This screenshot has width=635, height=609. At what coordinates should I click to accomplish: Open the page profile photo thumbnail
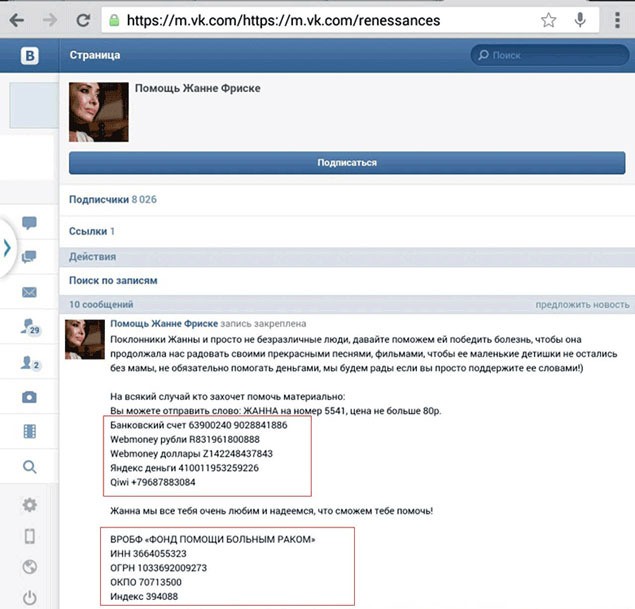pos(98,112)
